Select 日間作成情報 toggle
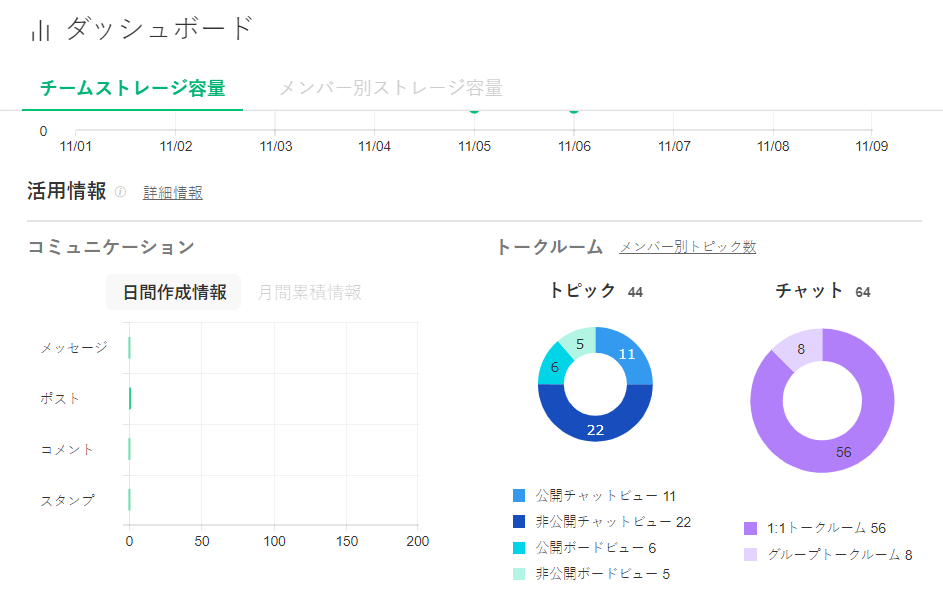The width and height of the screenshot is (943, 606). [174, 292]
